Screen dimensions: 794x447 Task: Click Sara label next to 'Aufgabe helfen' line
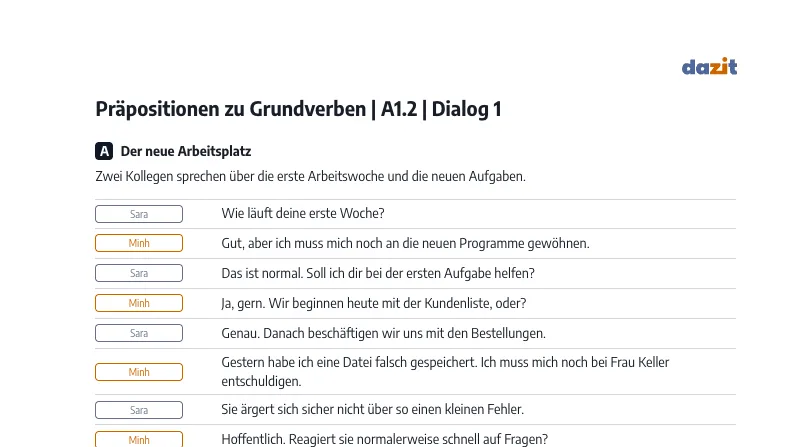tap(139, 273)
